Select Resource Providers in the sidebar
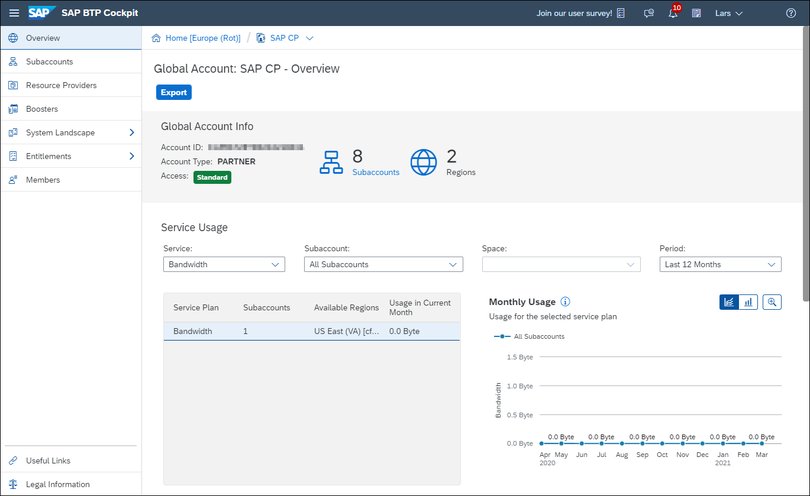The width and height of the screenshot is (810, 496). coord(71,85)
